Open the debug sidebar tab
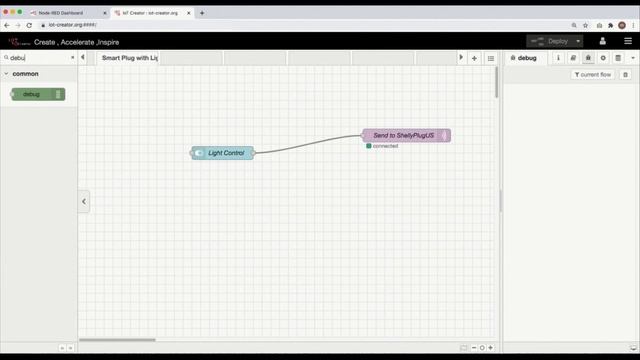The width and height of the screenshot is (640, 360). [524, 58]
